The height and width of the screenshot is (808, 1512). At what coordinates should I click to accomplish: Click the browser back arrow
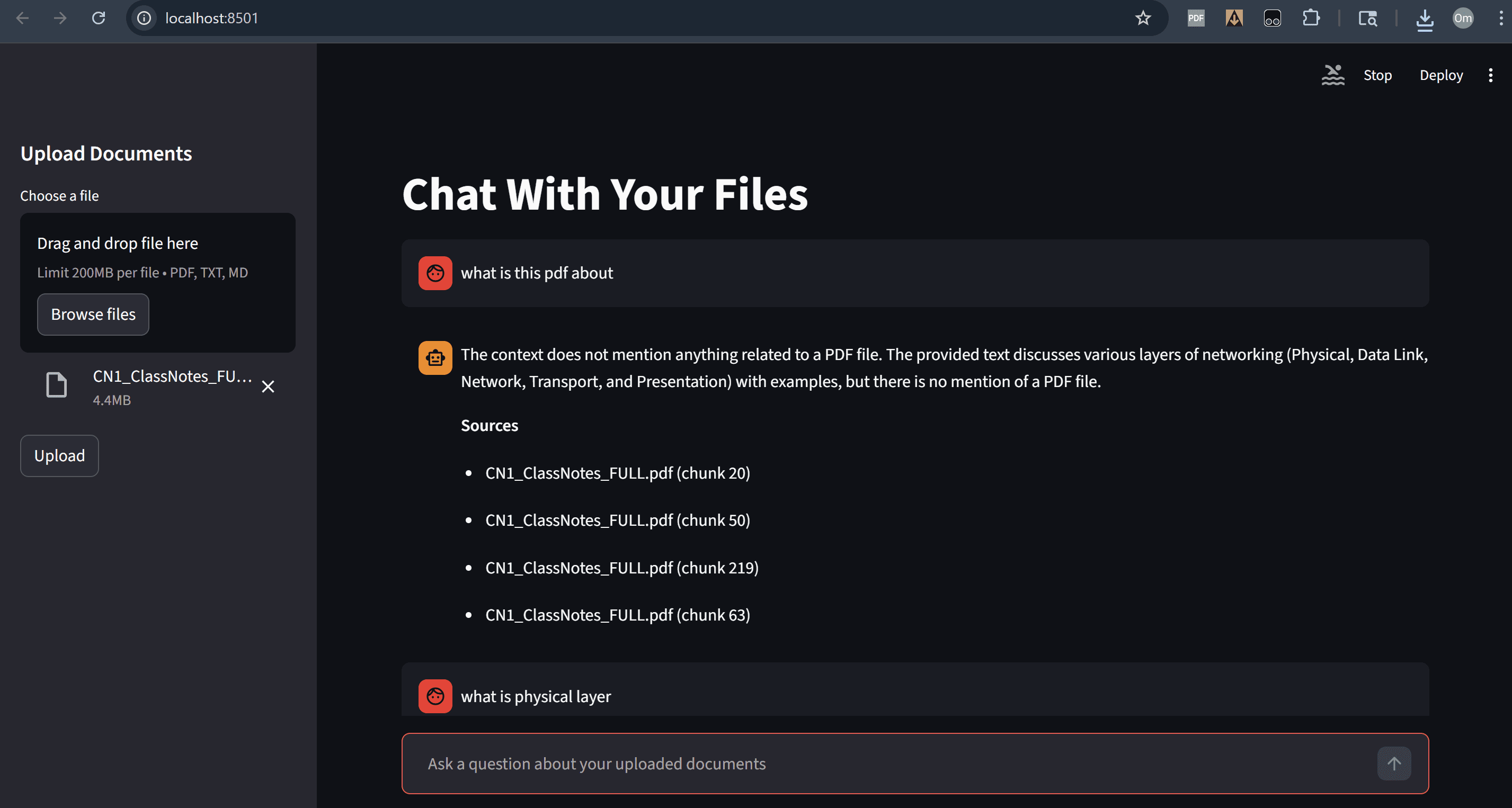22,18
